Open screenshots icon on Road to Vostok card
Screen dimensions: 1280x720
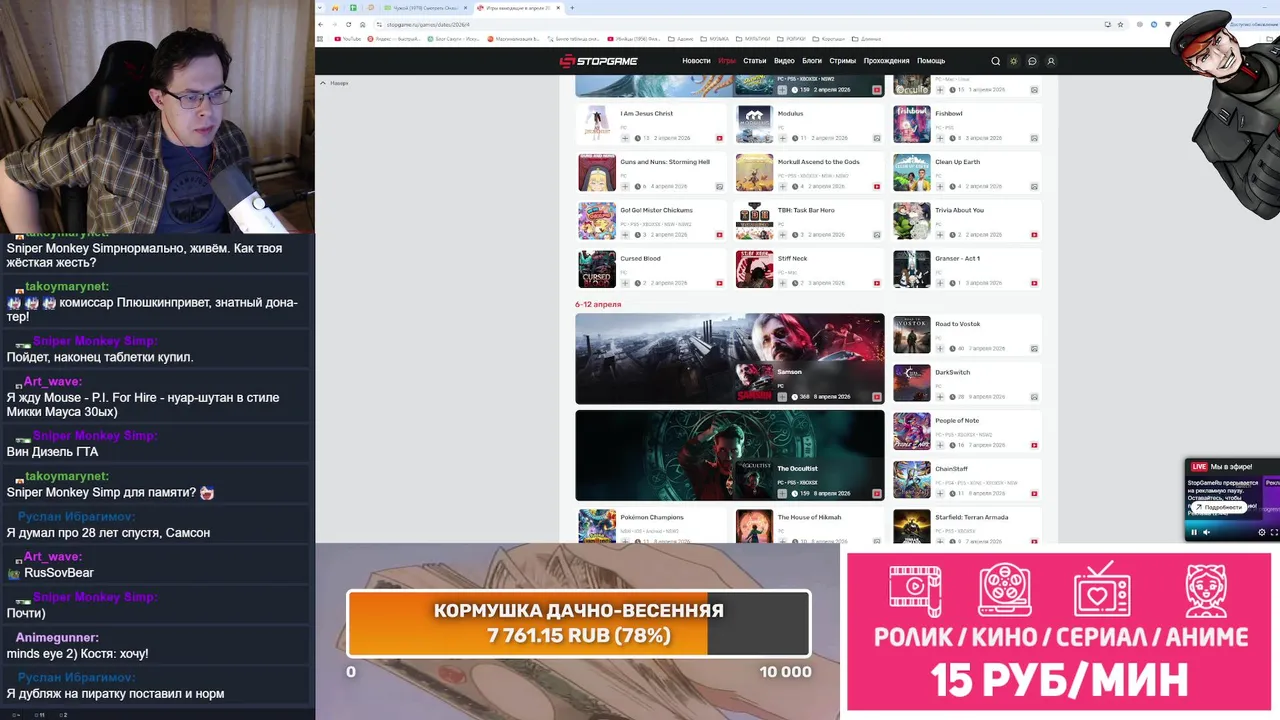tap(1034, 348)
